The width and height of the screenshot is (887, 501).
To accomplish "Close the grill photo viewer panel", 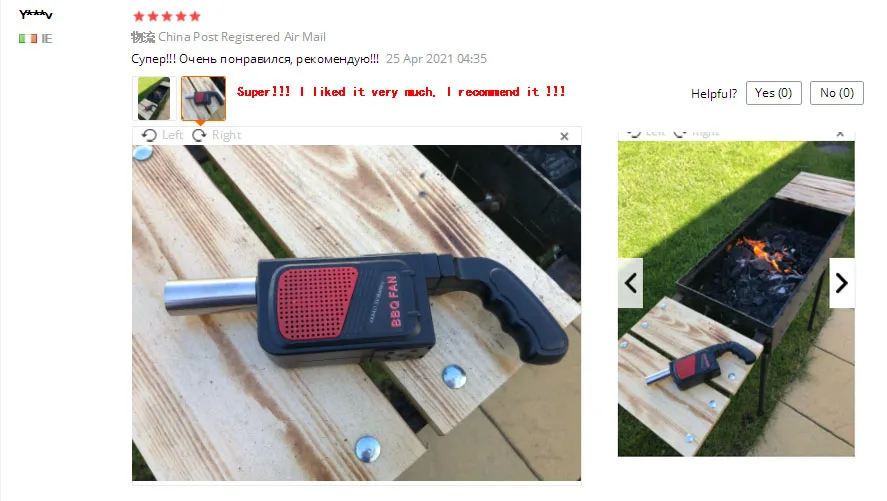I will click(x=840, y=134).
